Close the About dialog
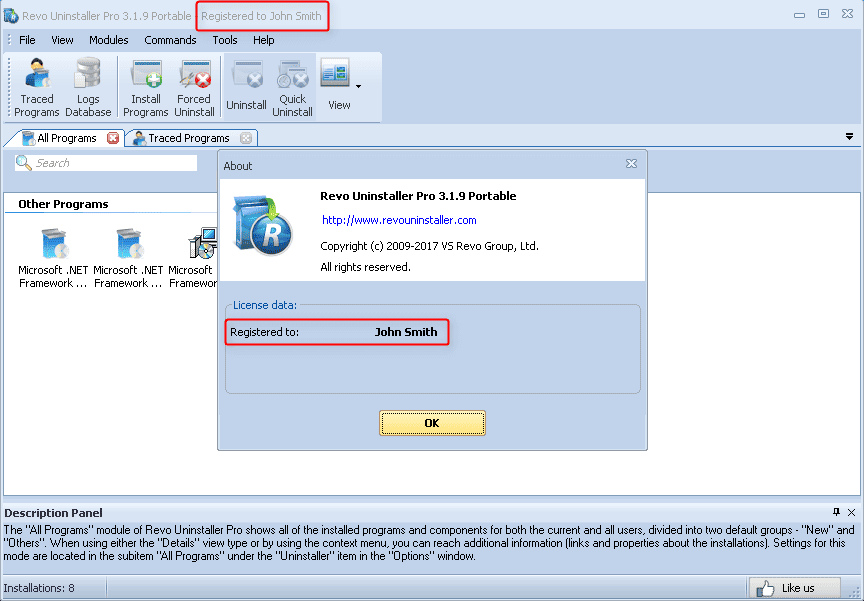 click(631, 164)
